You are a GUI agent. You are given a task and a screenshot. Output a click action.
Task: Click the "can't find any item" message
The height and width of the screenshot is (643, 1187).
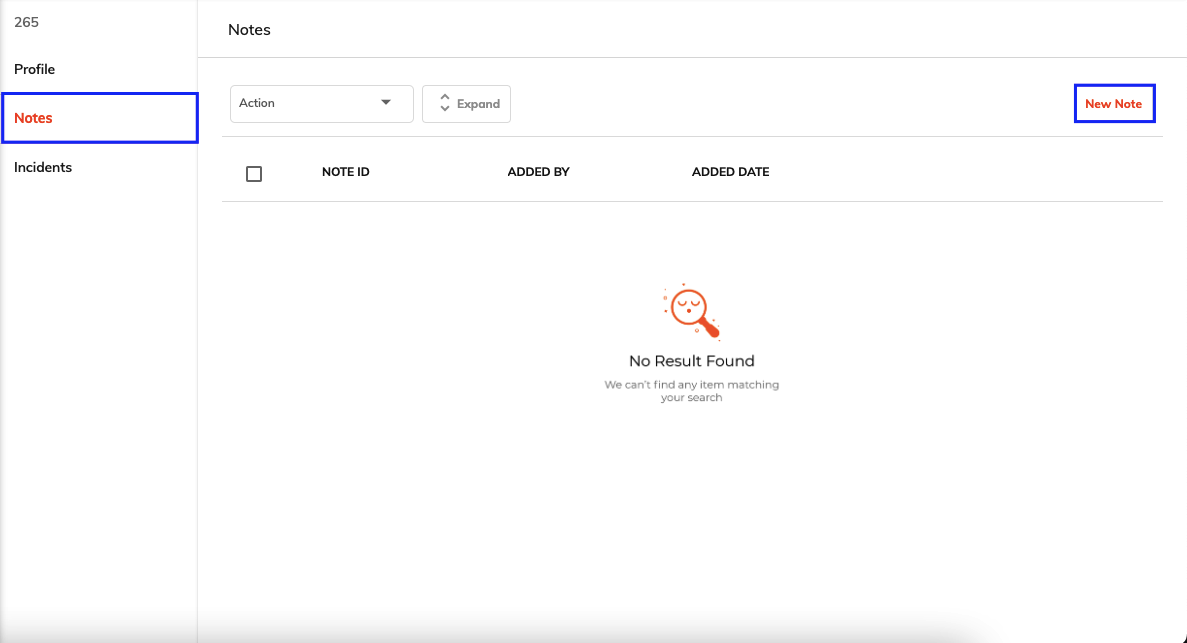(x=692, y=391)
